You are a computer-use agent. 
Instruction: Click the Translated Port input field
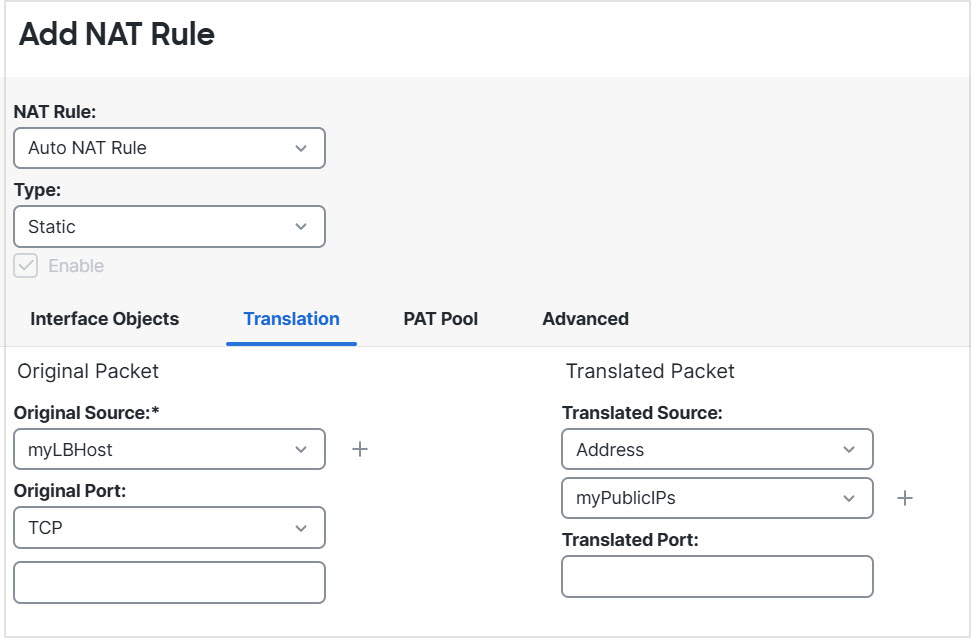(x=717, y=577)
